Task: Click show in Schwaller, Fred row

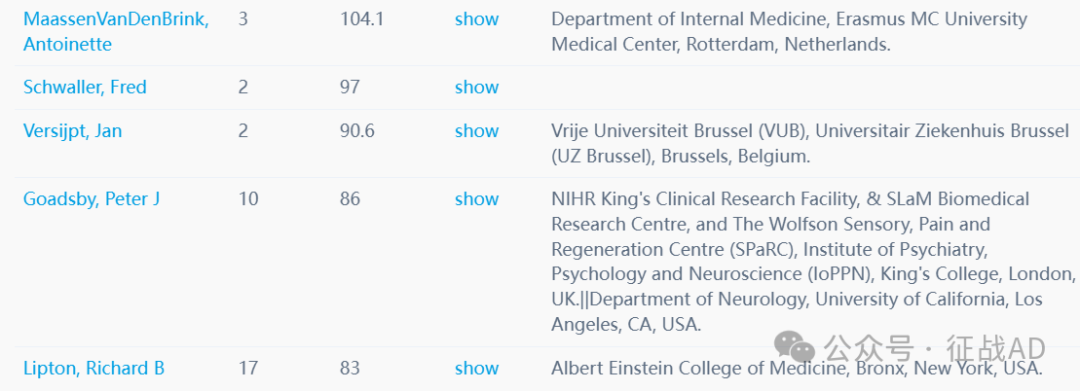Action: [477, 87]
